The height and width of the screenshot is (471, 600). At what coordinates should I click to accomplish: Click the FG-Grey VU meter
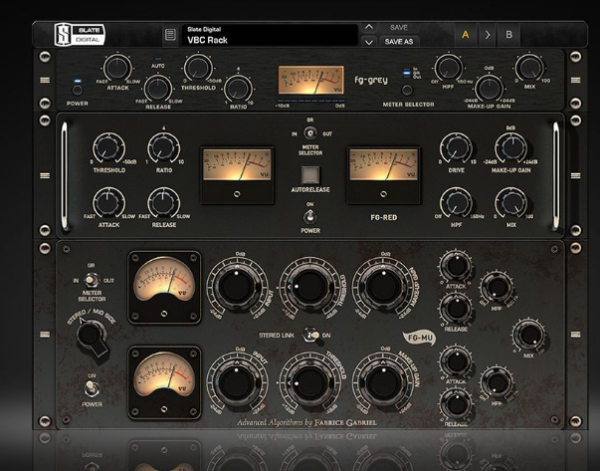[x=310, y=82]
